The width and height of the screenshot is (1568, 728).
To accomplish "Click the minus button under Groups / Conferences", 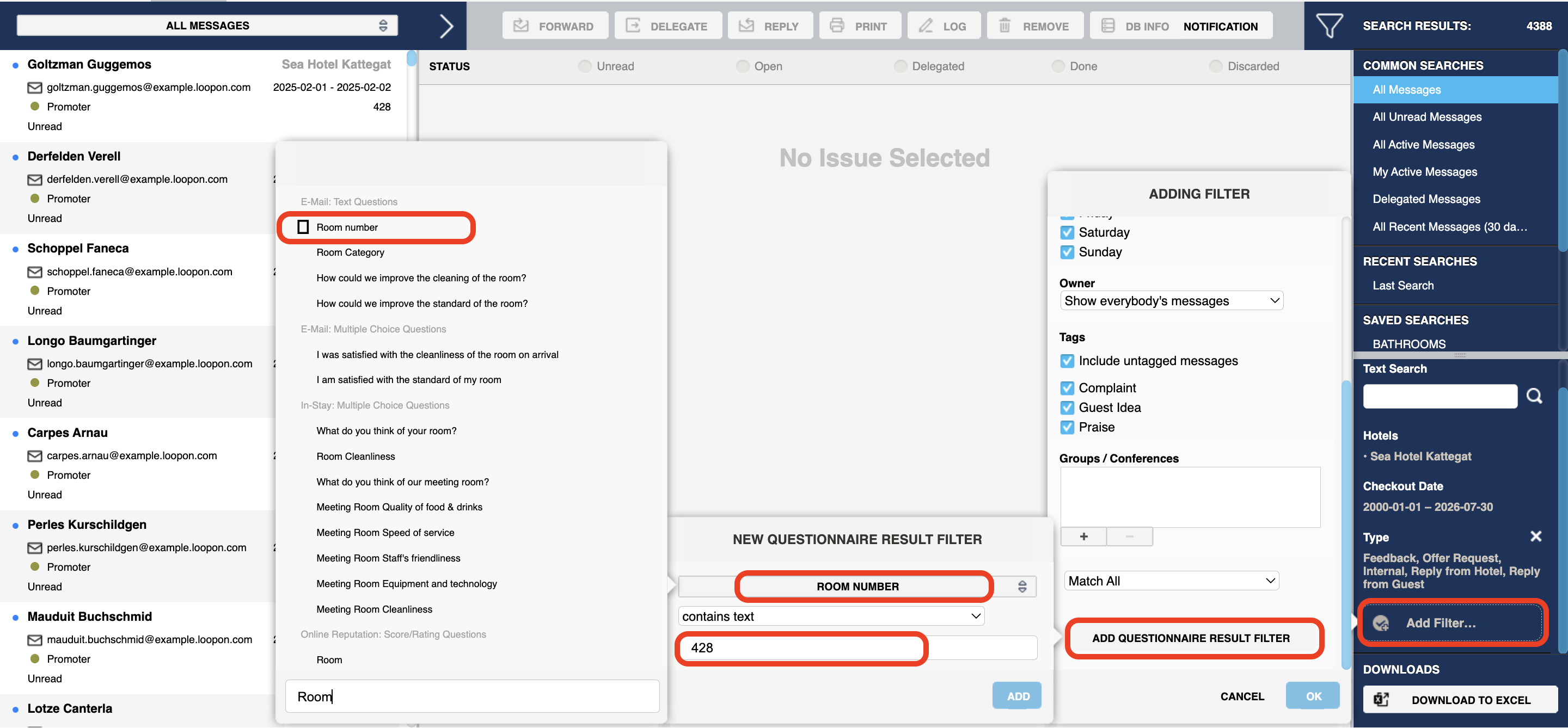I will (x=1129, y=536).
